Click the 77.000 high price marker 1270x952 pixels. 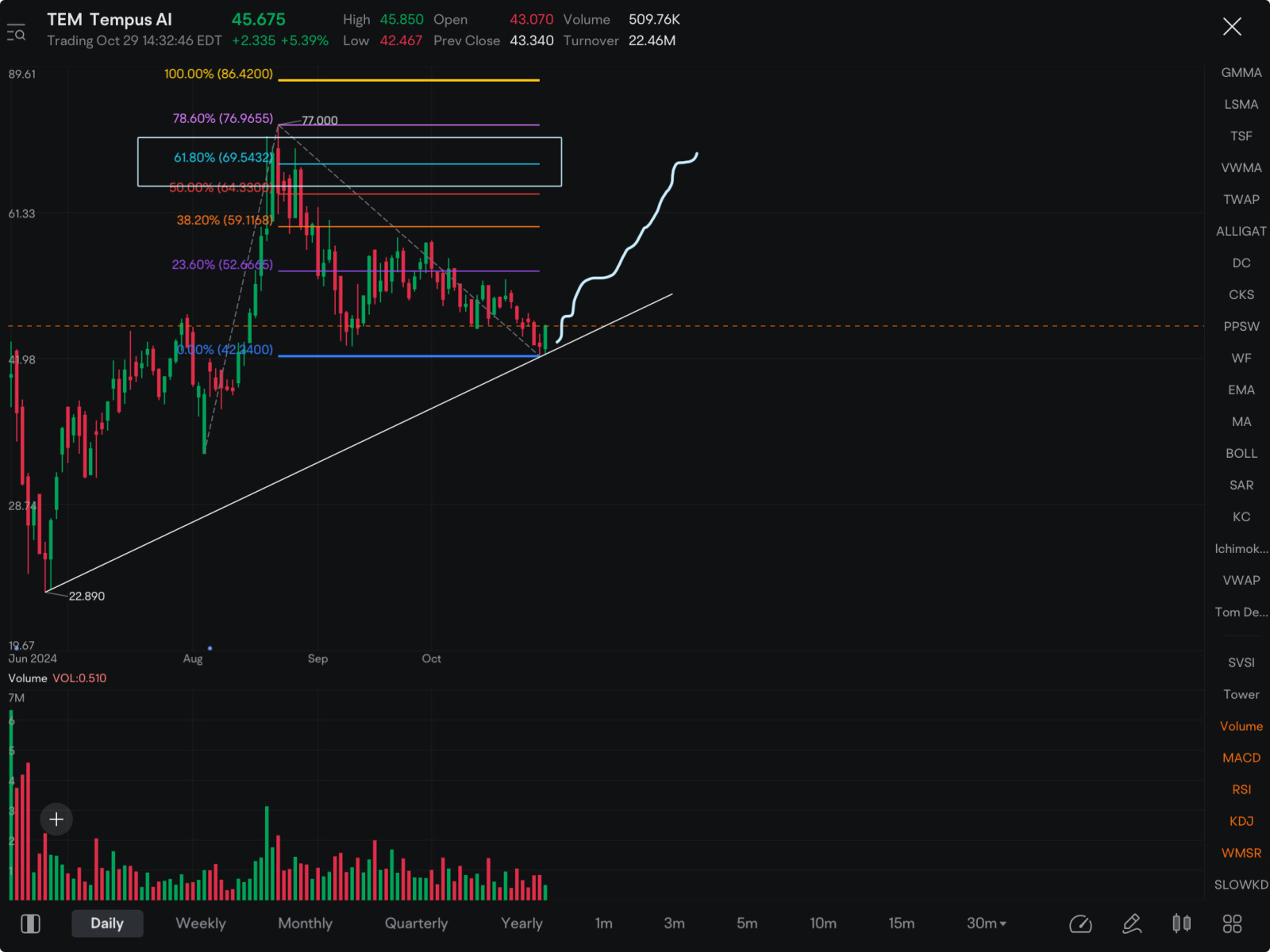pos(320,121)
